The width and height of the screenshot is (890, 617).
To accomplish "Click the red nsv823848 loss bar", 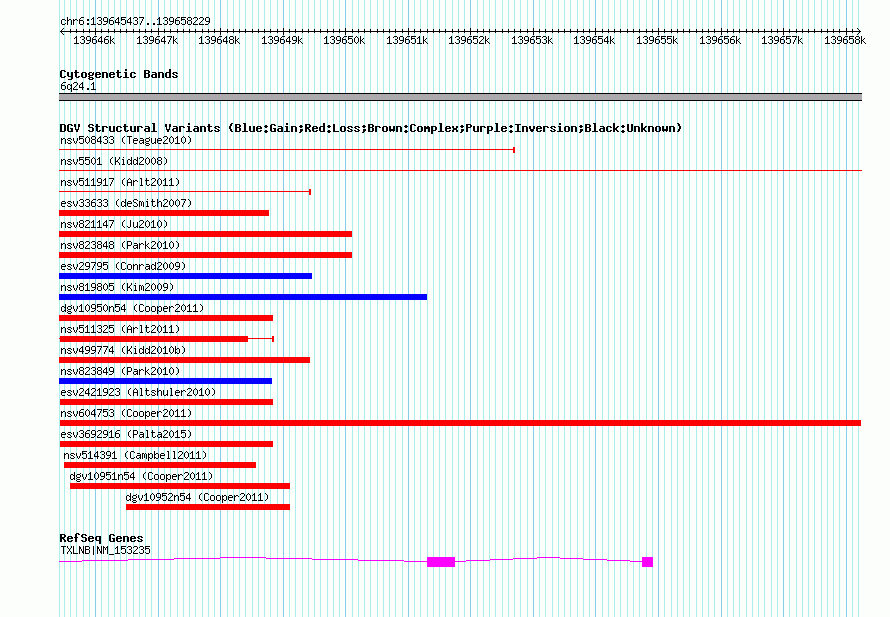I will tap(205, 255).
